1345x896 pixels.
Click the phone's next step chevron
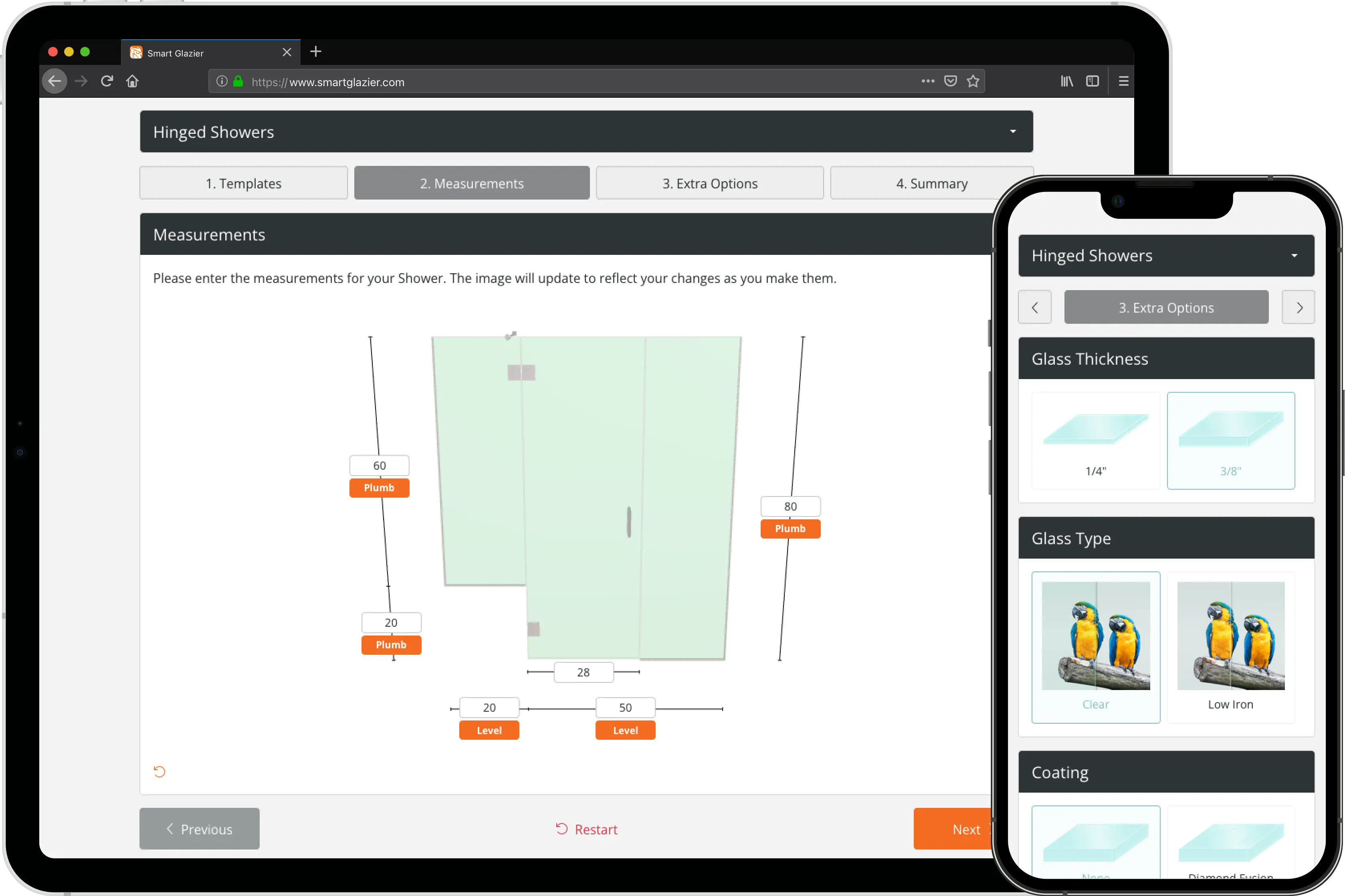(x=1298, y=307)
